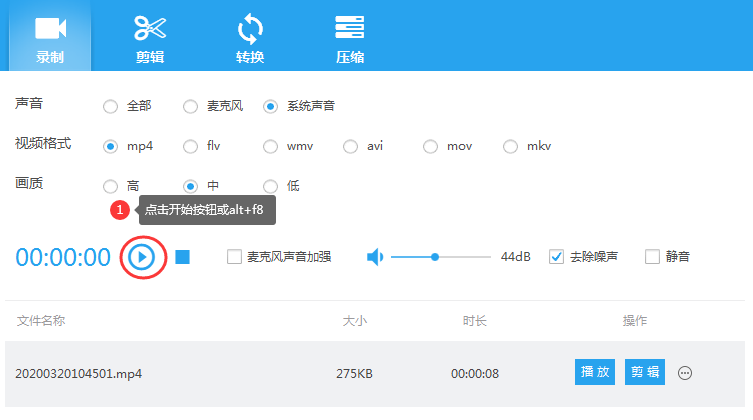Image resolution: width=753 pixels, height=420 pixels.
Task: Click the 操作 column header
Action: (x=635, y=321)
